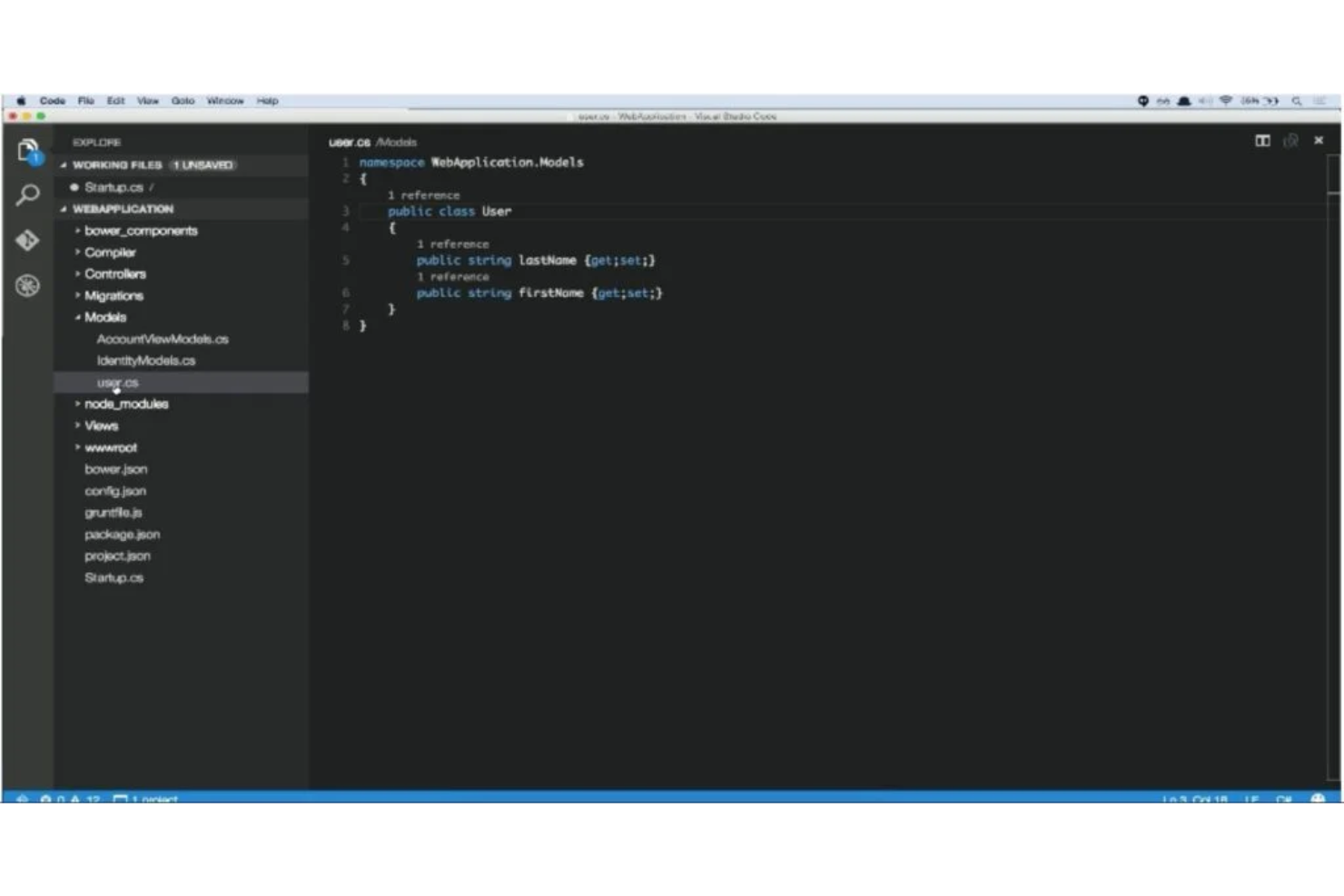Click the feedback smiley in the status bar

(x=1319, y=799)
